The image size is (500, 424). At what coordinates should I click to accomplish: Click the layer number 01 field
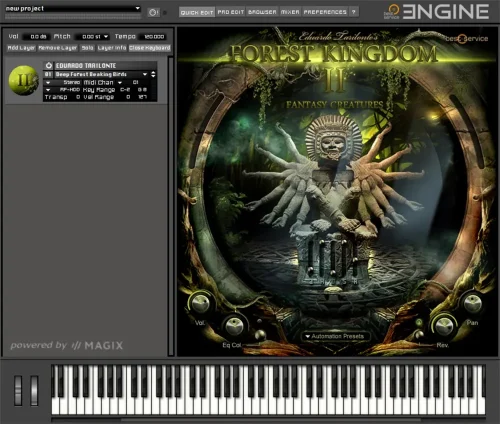tap(48, 74)
